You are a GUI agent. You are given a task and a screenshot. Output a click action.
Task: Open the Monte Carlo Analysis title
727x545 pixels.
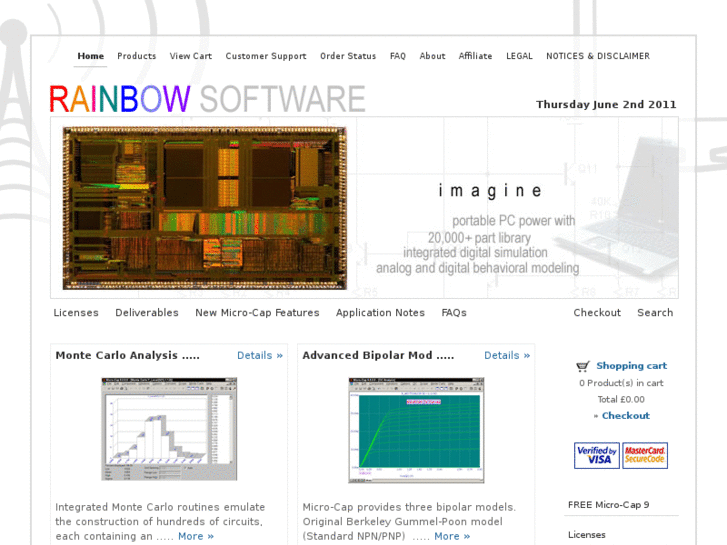(x=128, y=355)
